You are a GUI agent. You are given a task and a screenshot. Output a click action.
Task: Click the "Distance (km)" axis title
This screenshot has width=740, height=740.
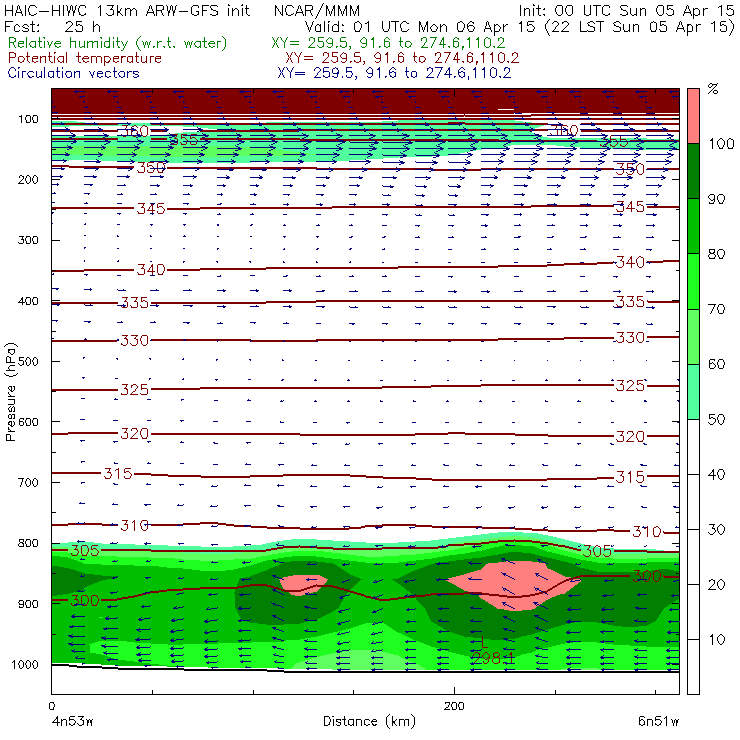click(369, 721)
